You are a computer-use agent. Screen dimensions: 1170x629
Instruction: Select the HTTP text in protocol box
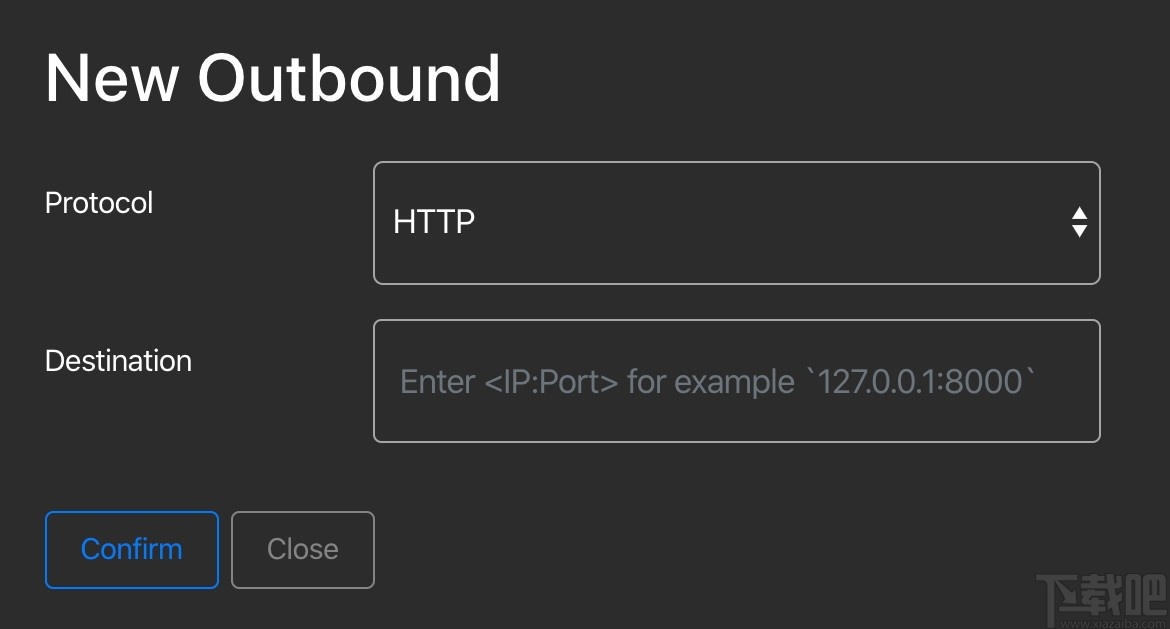coord(433,222)
